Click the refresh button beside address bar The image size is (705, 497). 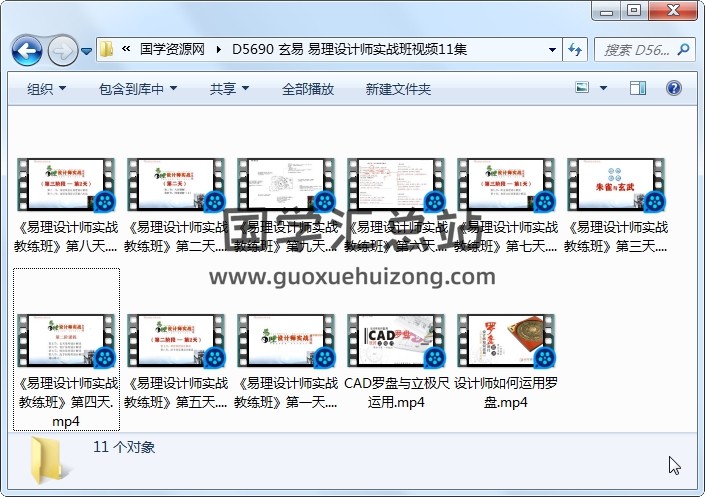pyautogui.click(x=575, y=49)
